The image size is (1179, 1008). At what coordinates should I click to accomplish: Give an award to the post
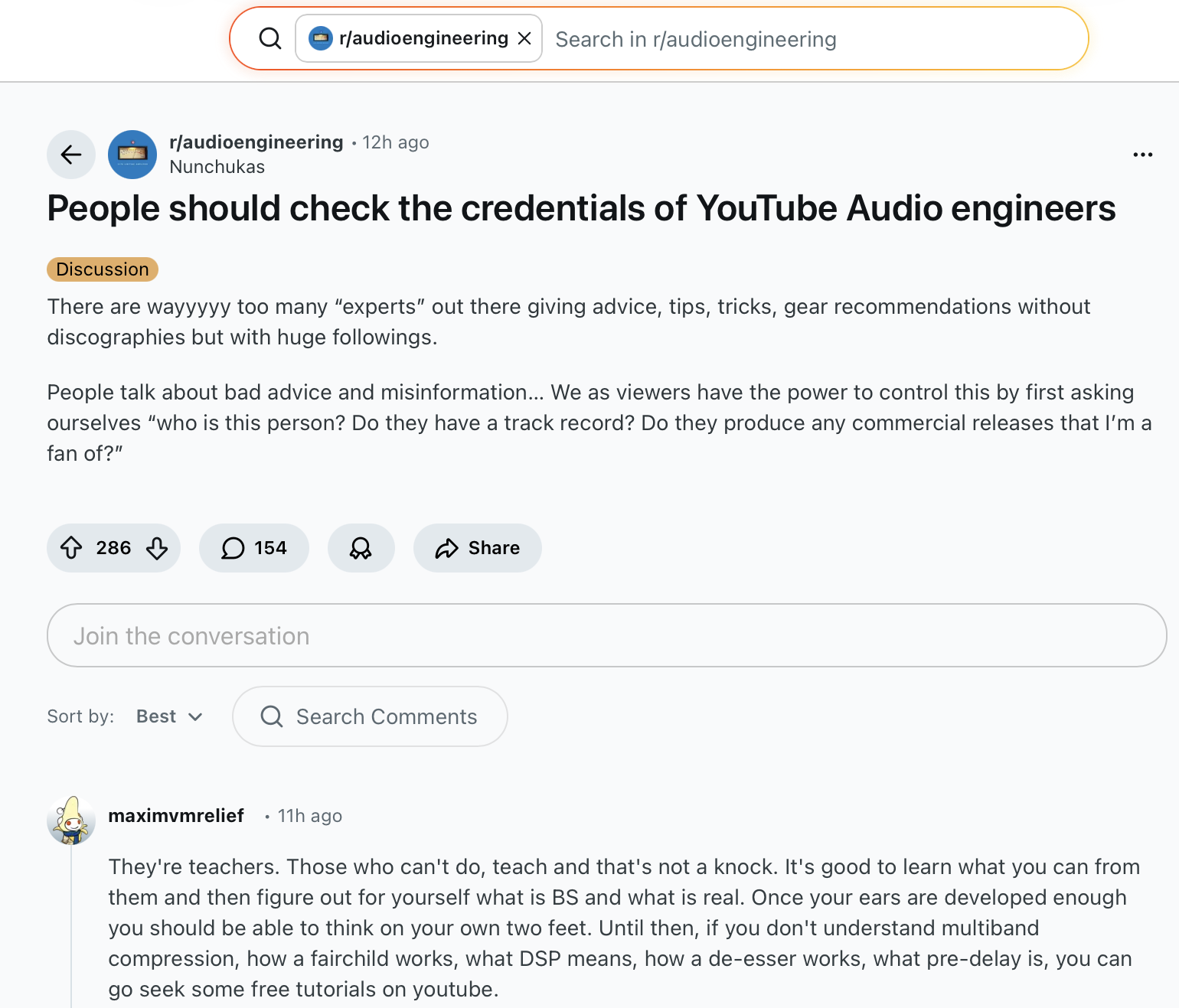point(361,548)
